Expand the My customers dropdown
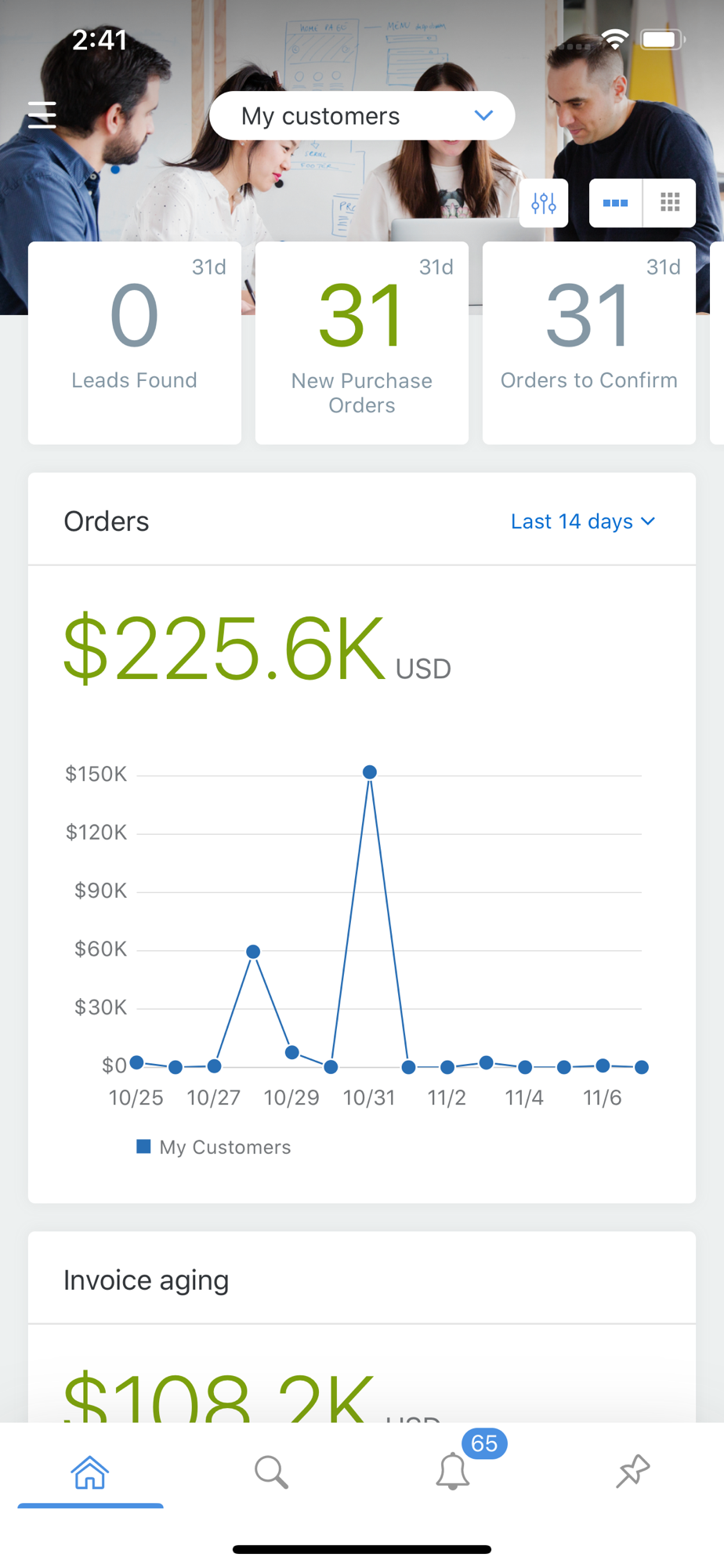The height and width of the screenshot is (1568, 724). pyautogui.click(x=362, y=116)
